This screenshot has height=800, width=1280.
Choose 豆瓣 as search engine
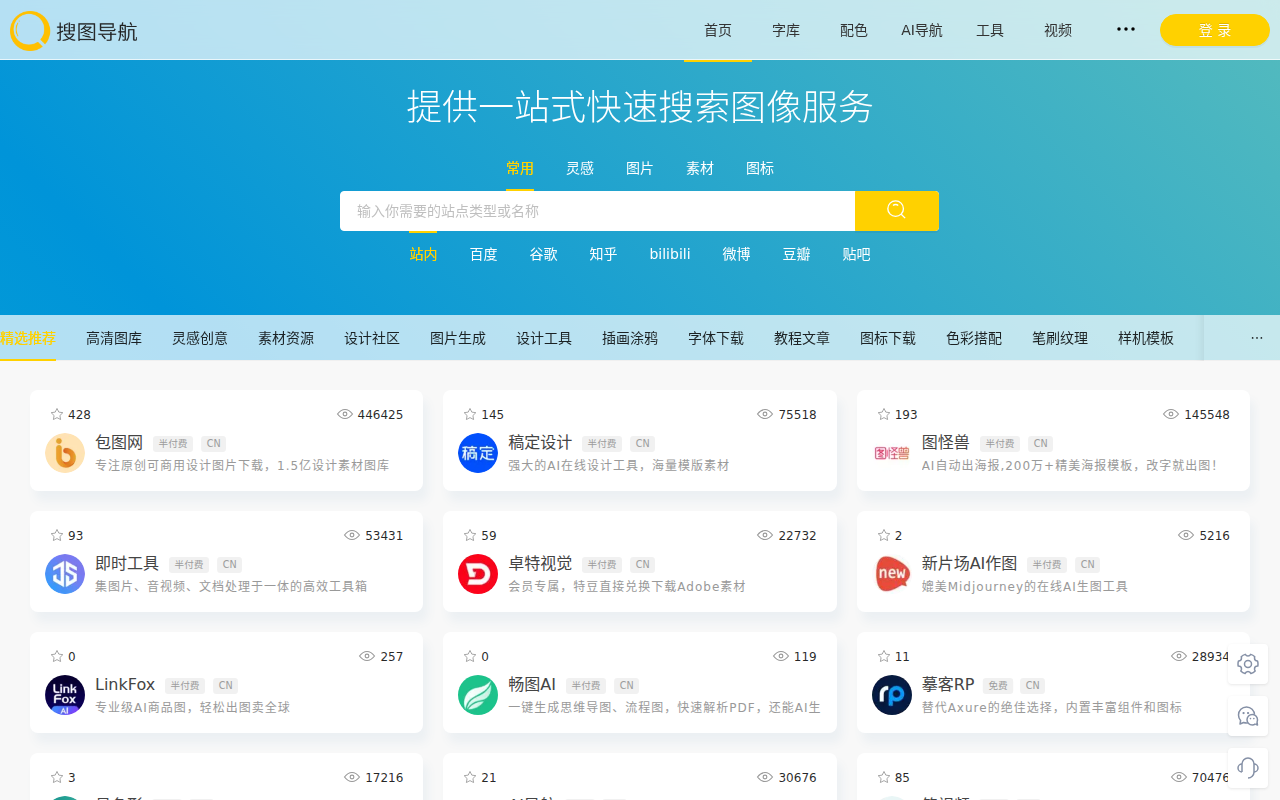(x=797, y=254)
